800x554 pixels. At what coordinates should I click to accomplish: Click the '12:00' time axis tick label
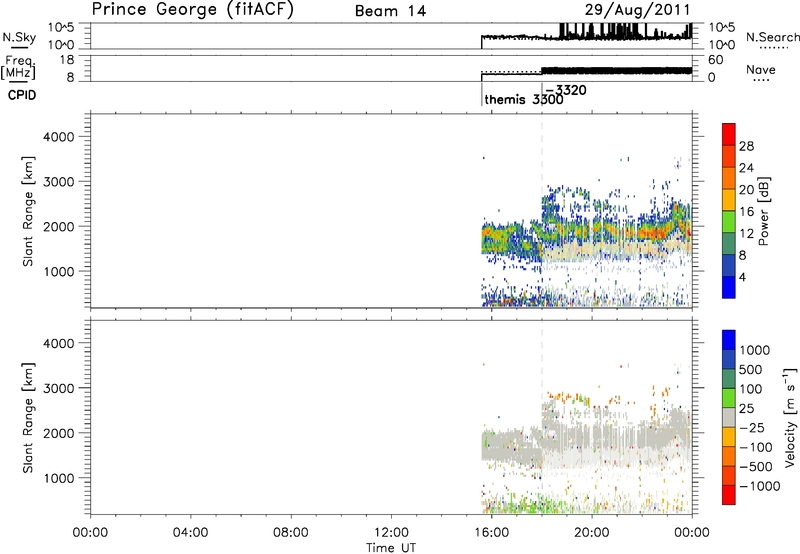pos(391,533)
